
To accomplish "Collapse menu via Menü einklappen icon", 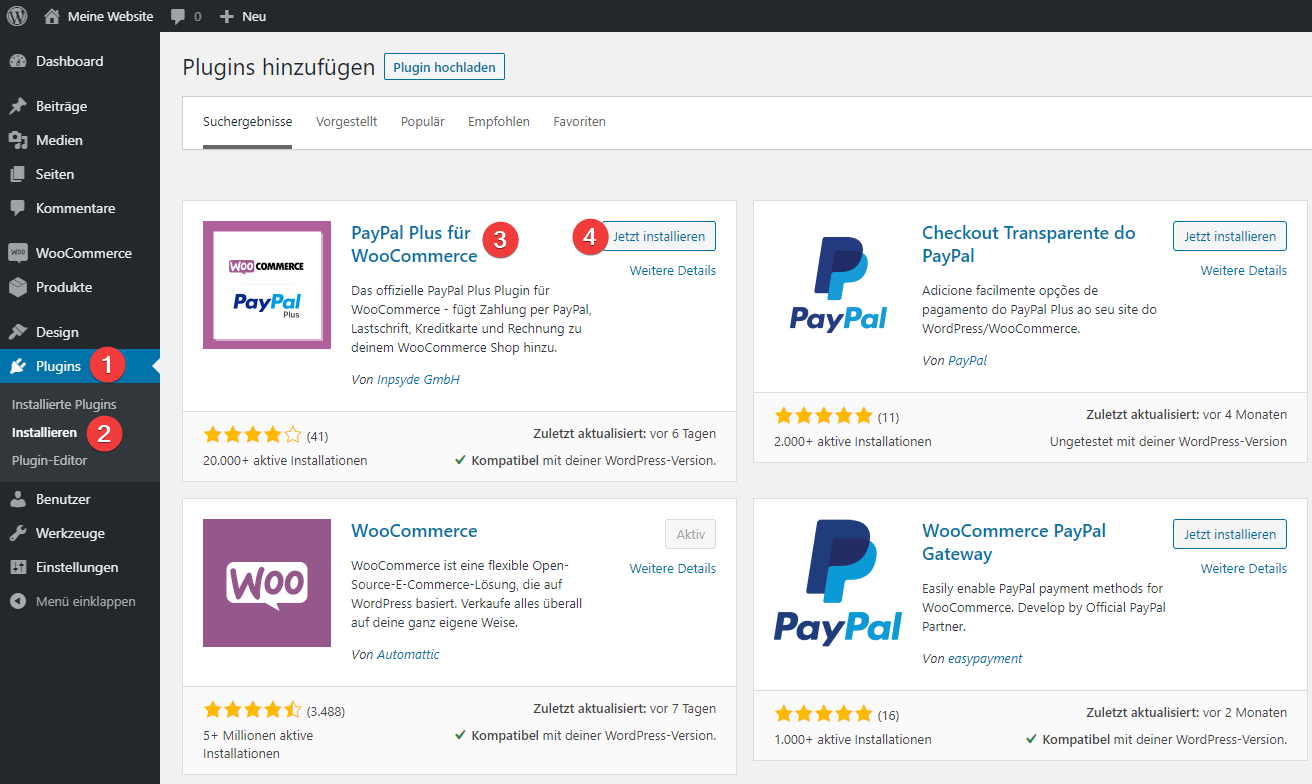I will (x=18, y=601).
